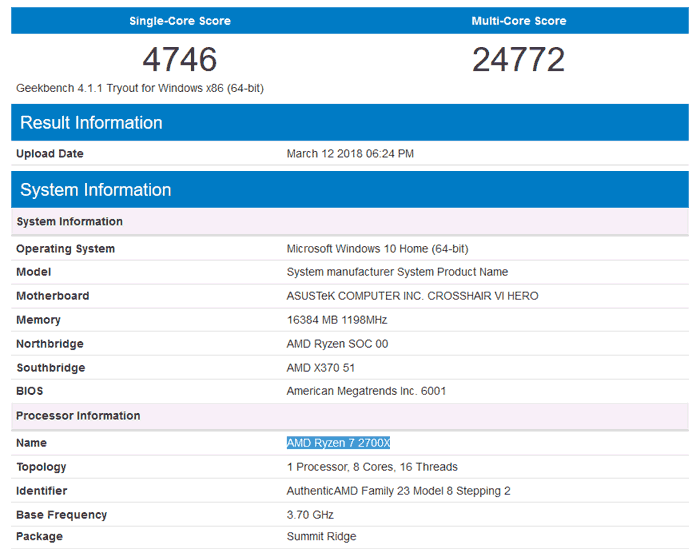The height and width of the screenshot is (553, 700).
Task: Select the 24772 multi-core score value
Action: click(519, 60)
